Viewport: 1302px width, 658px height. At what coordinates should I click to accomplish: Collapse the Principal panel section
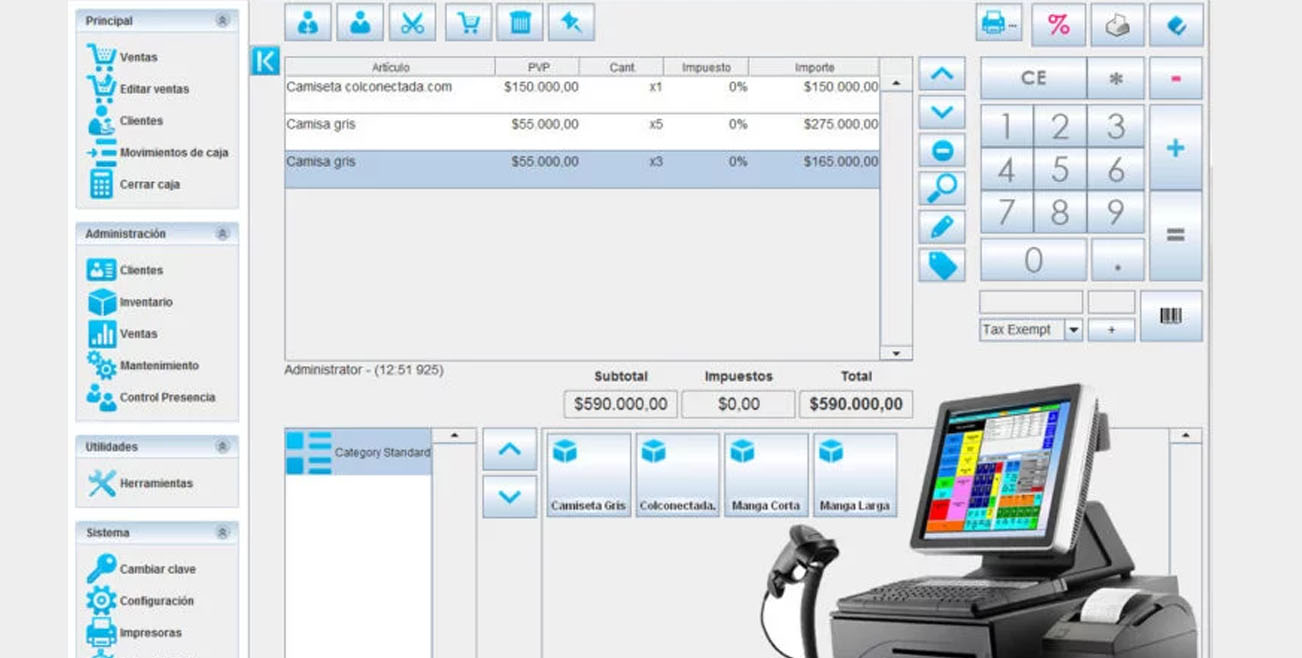pyautogui.click(x=222, y=21)
